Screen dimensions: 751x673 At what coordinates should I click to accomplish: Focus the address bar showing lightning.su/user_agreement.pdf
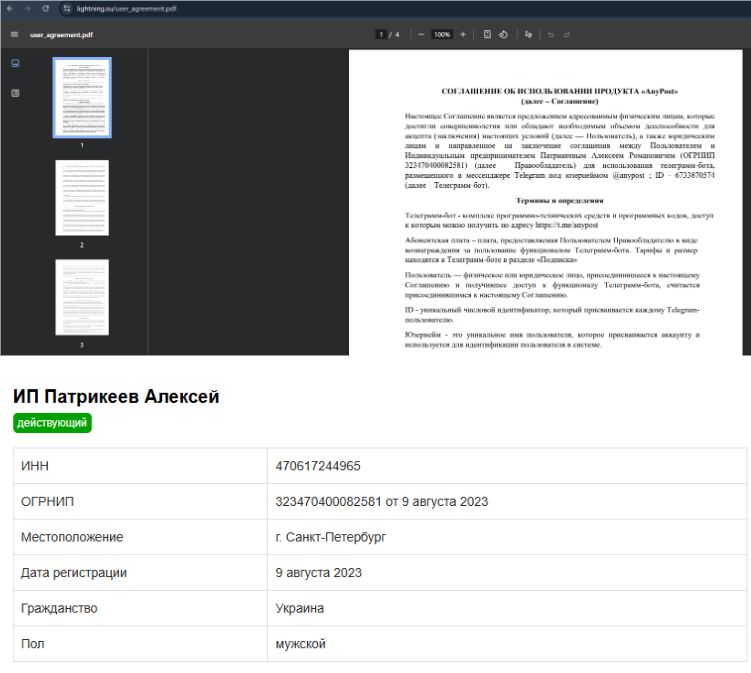click(x=126, y=9)
